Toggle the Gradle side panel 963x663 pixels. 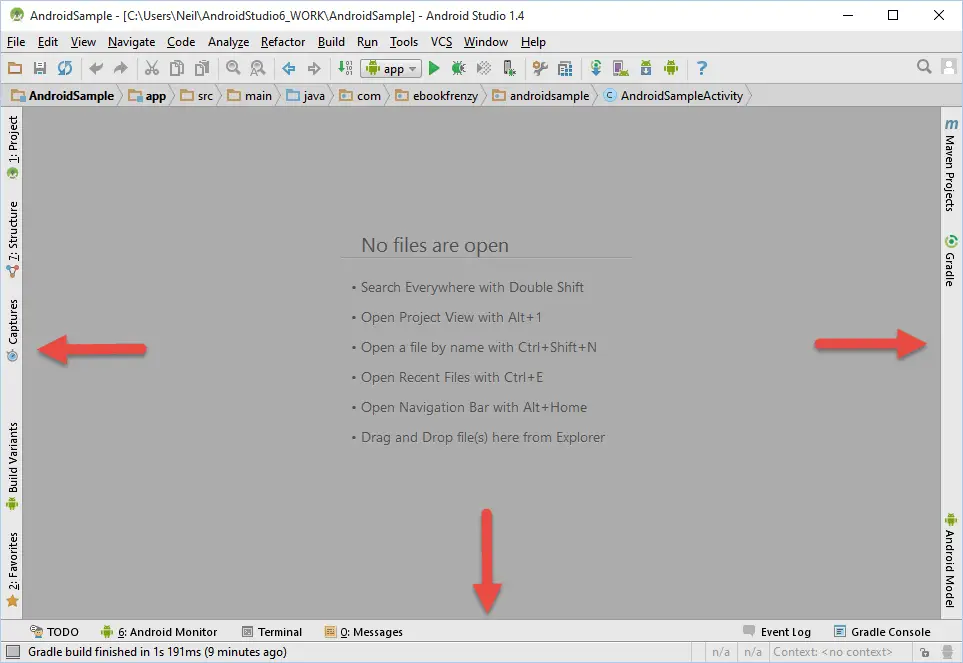point(950,261)
